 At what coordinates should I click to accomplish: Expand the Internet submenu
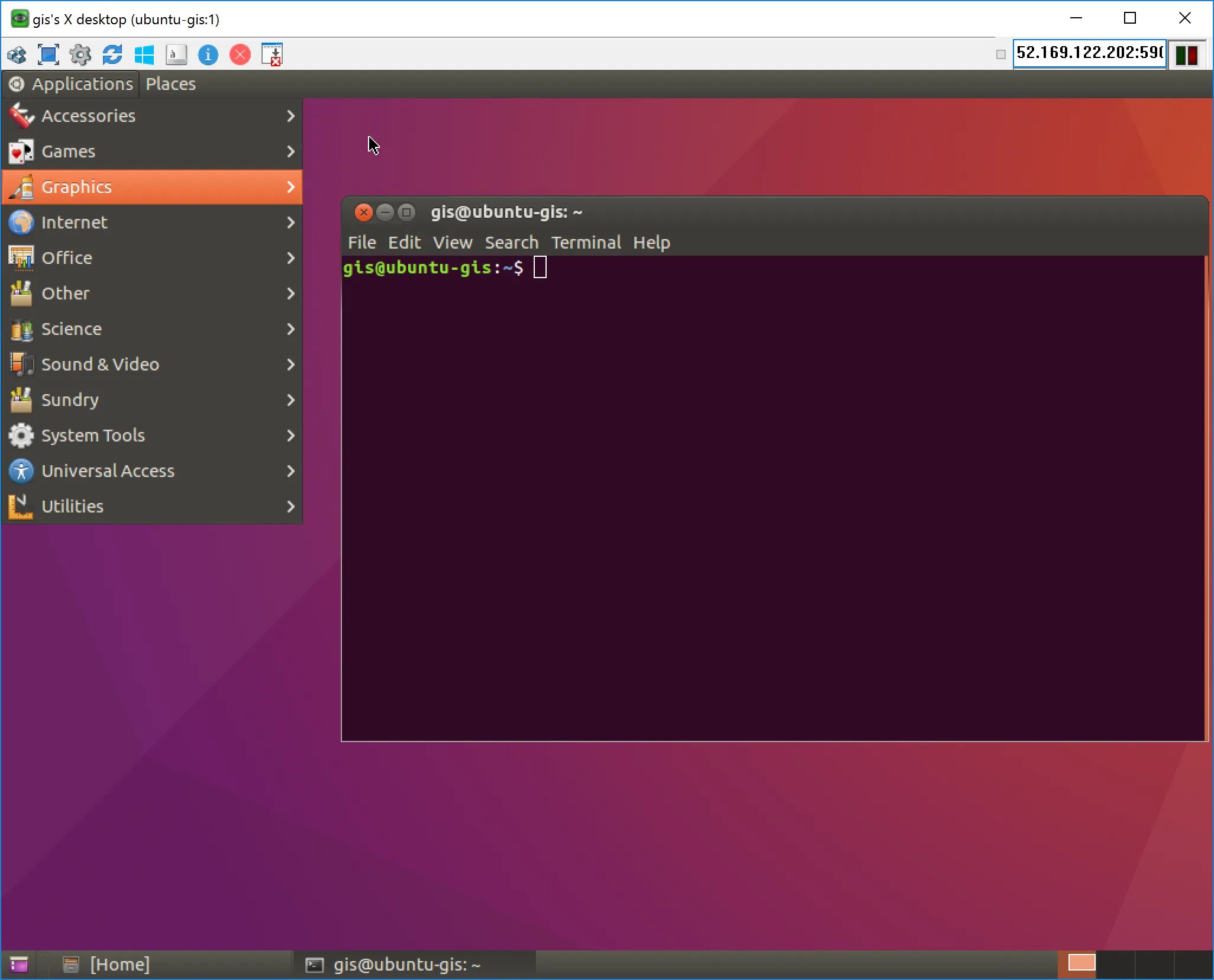153,223
